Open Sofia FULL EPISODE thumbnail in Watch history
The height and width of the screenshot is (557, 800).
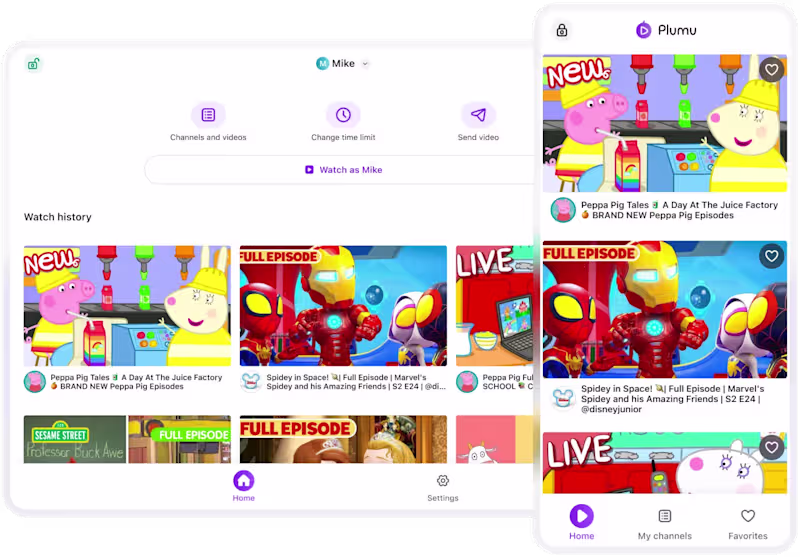(x=343, y=439)
